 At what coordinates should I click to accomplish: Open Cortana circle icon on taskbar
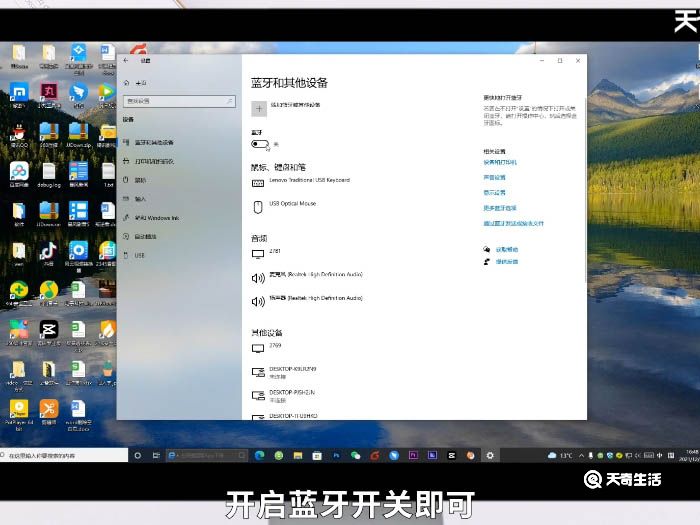click(138, 455)
